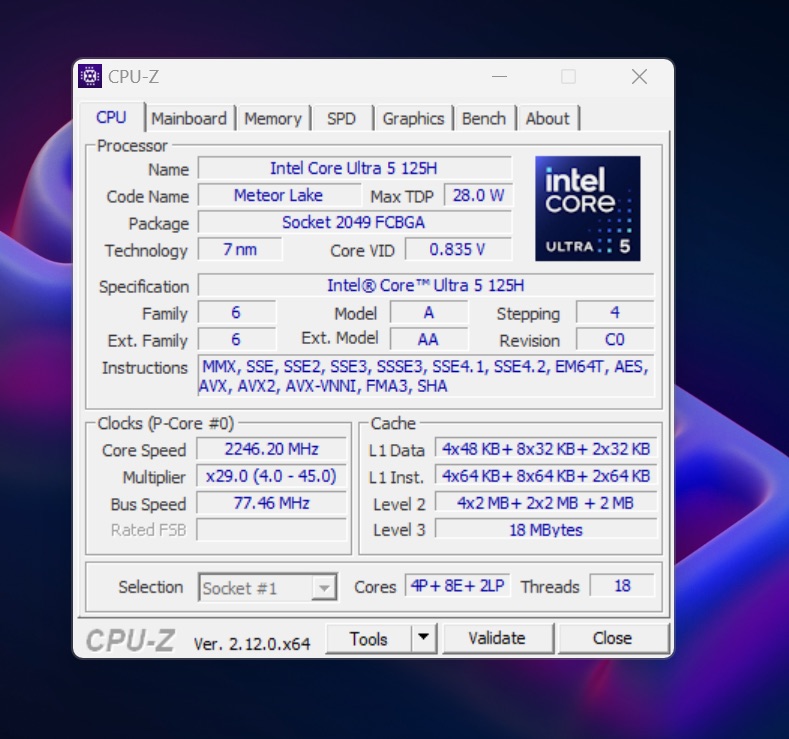Click the Revision value C0
Image resolution: width=789 pixels, height=739 pixels.
(615, 339)
